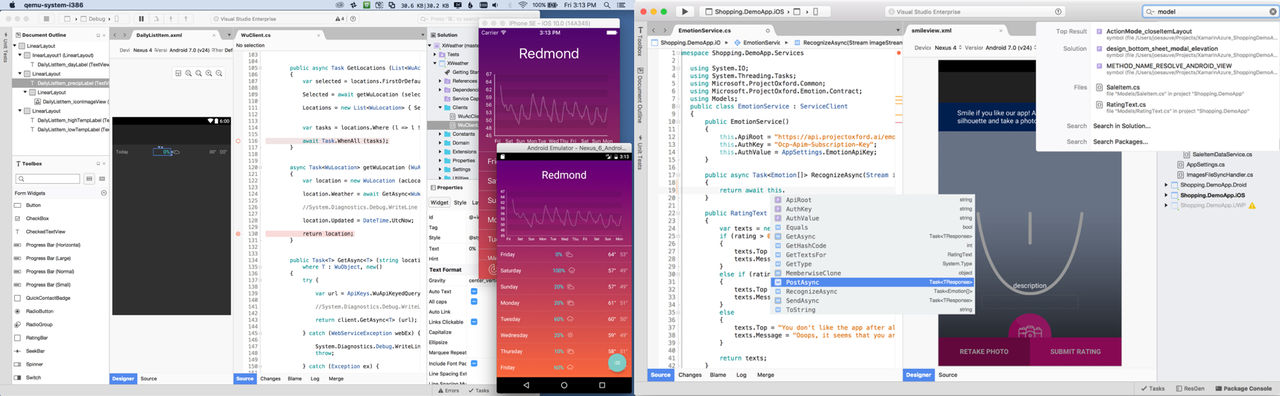The image size is (1280, 396).
Task: Select the Saturday forecast row in Android emulator
Action: pyautogui.click(x=565, y=270)
